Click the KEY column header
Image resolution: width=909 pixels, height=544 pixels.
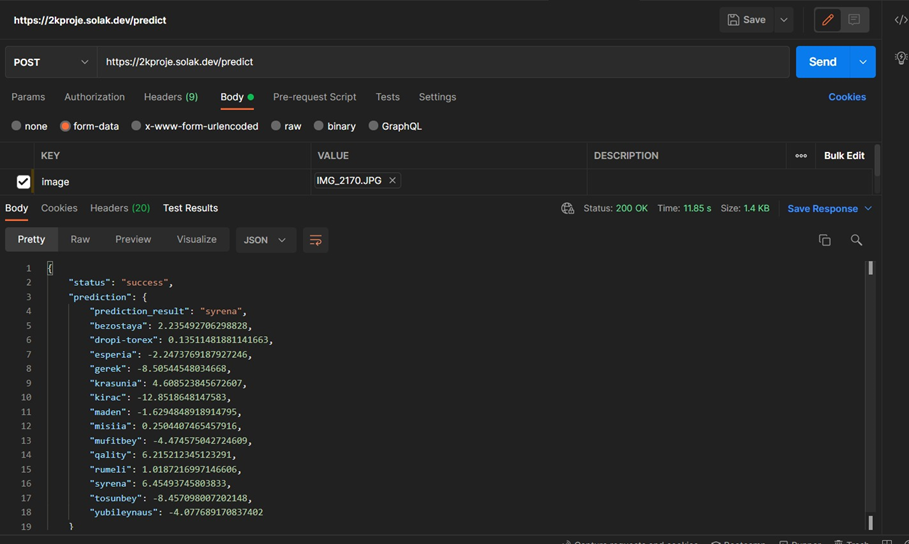click(x=50, y=155)
